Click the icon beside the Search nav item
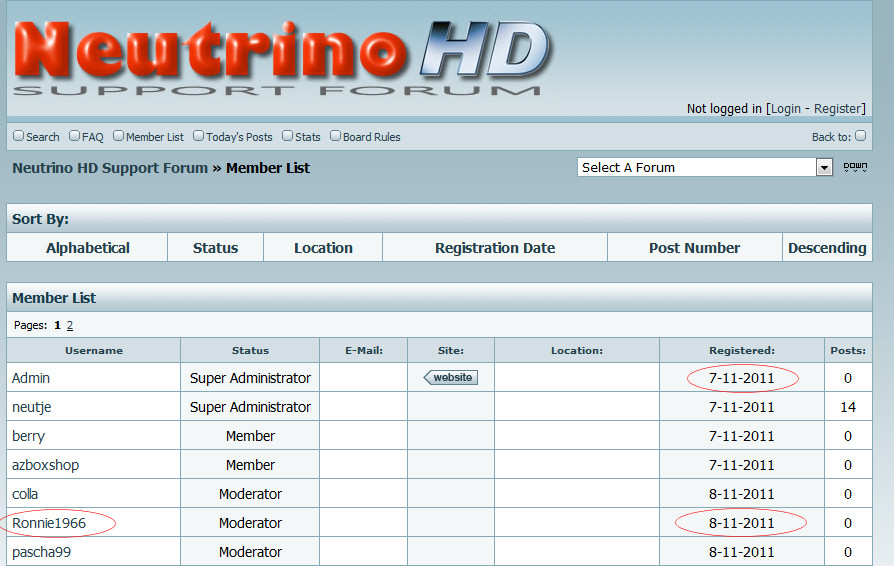This screenshot has height=566, width=894. [18, 136]
